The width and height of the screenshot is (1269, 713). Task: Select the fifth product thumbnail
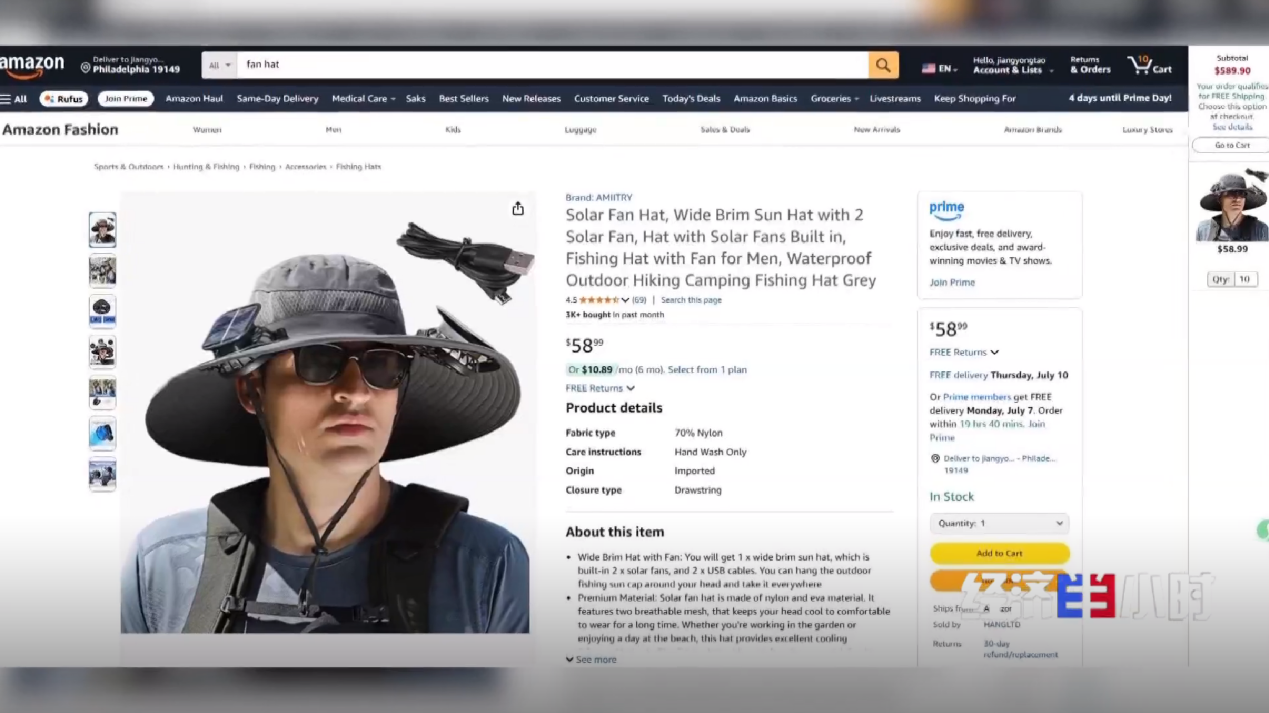click(x=102, y=393)
